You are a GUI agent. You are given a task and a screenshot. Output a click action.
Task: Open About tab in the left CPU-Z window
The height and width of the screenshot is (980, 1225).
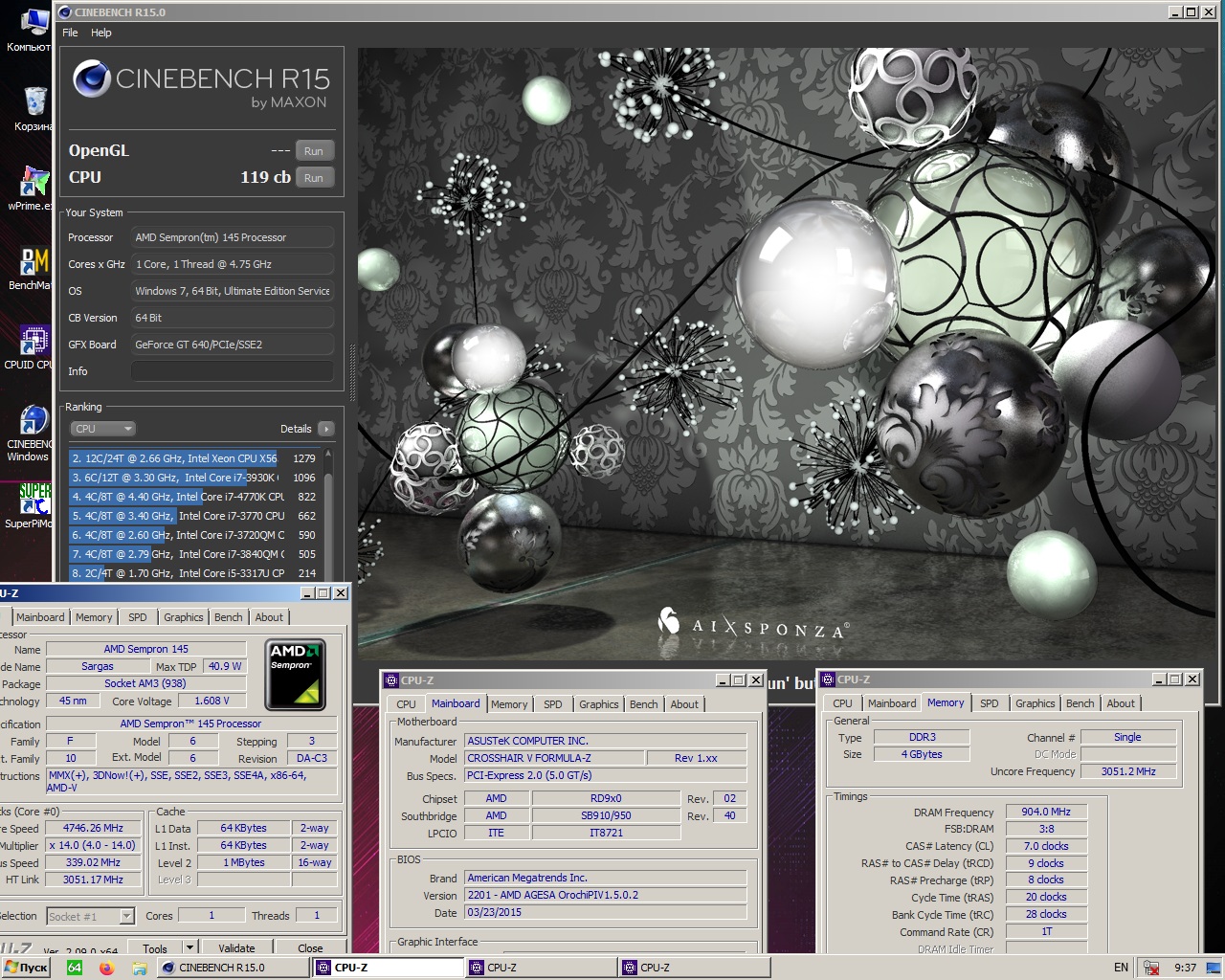(x=269, y=617)
